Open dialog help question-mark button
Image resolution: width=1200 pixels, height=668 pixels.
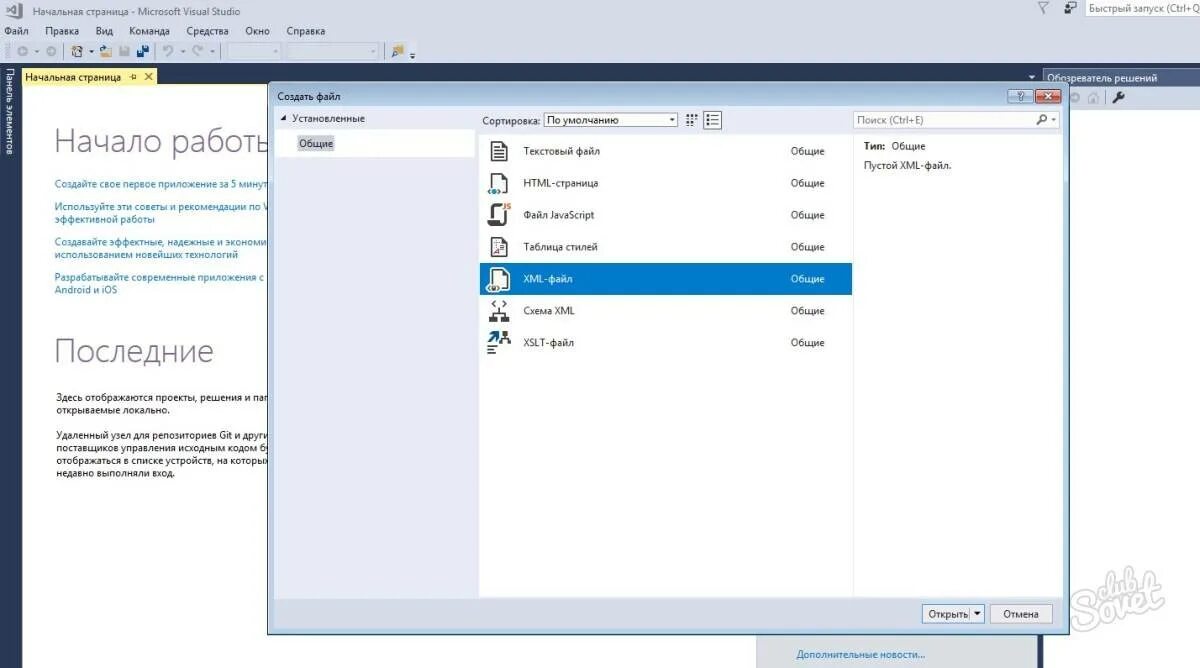pos(1019,97)
